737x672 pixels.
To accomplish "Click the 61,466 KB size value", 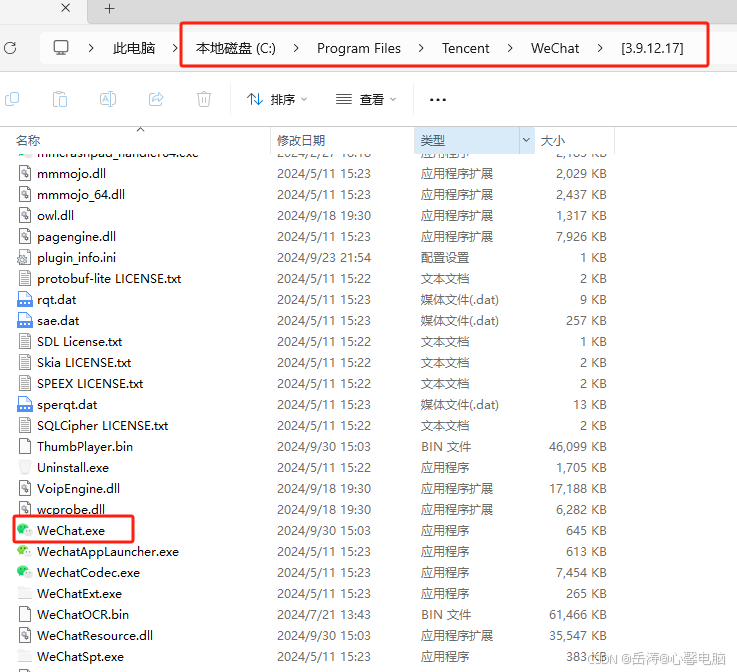I will 577,614.
